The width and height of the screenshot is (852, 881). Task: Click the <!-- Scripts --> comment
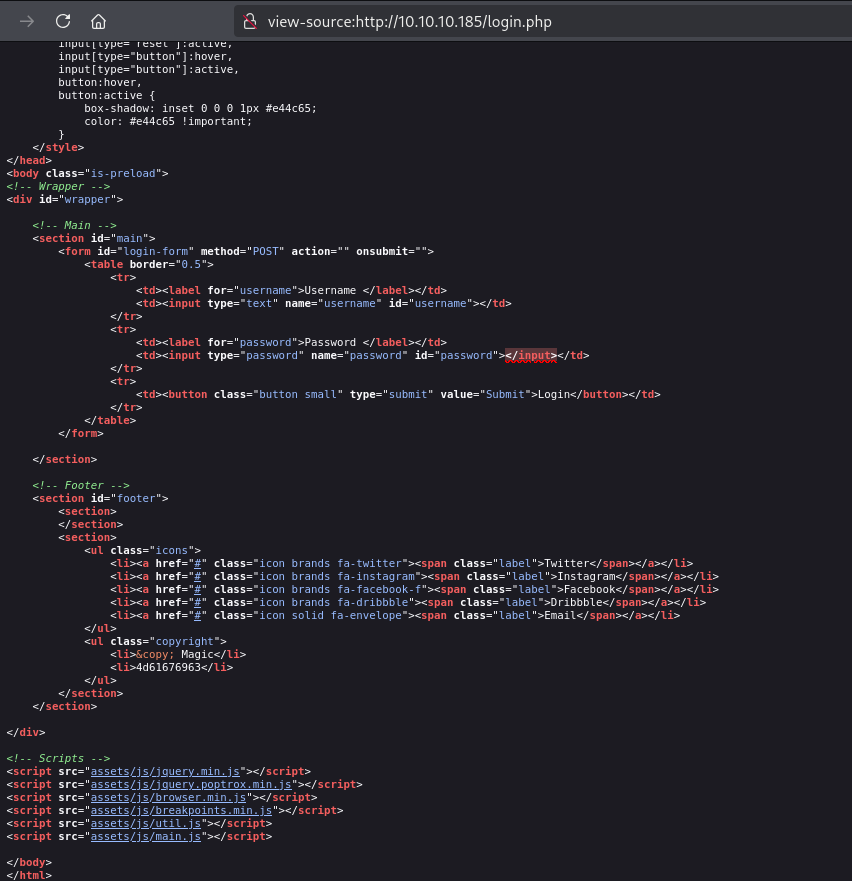[58, 758]
